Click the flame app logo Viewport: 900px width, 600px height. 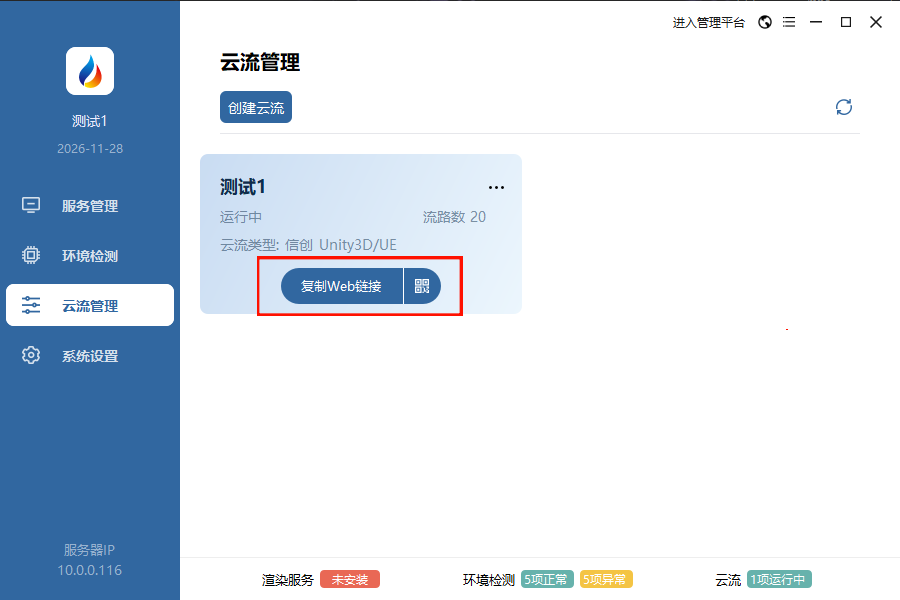tap(90, 71)
